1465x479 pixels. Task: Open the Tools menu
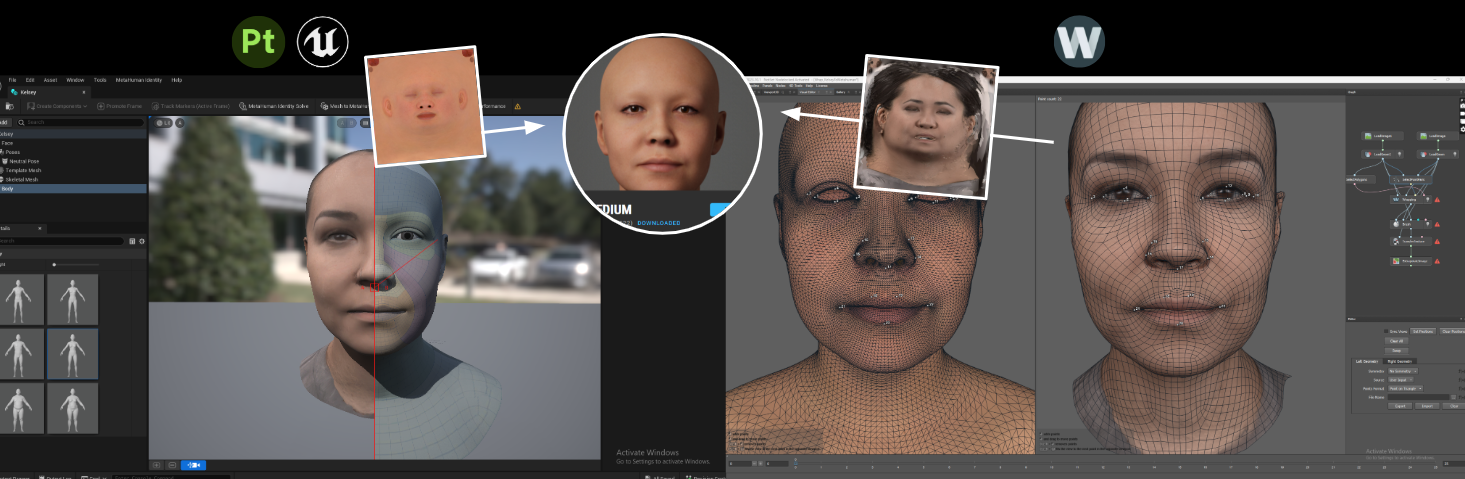pyautogui.click(x=100, y=80)
